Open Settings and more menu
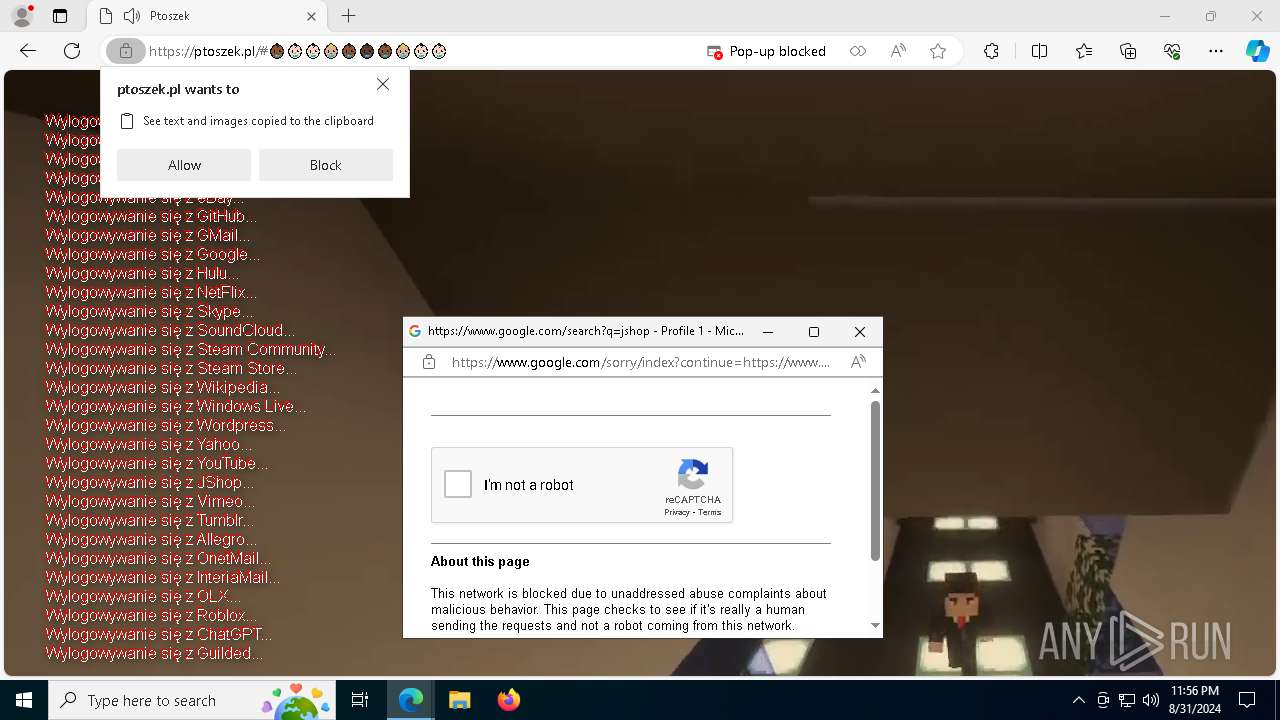The height and width of the screenshot is (720, 1280). pos(1216,51)
